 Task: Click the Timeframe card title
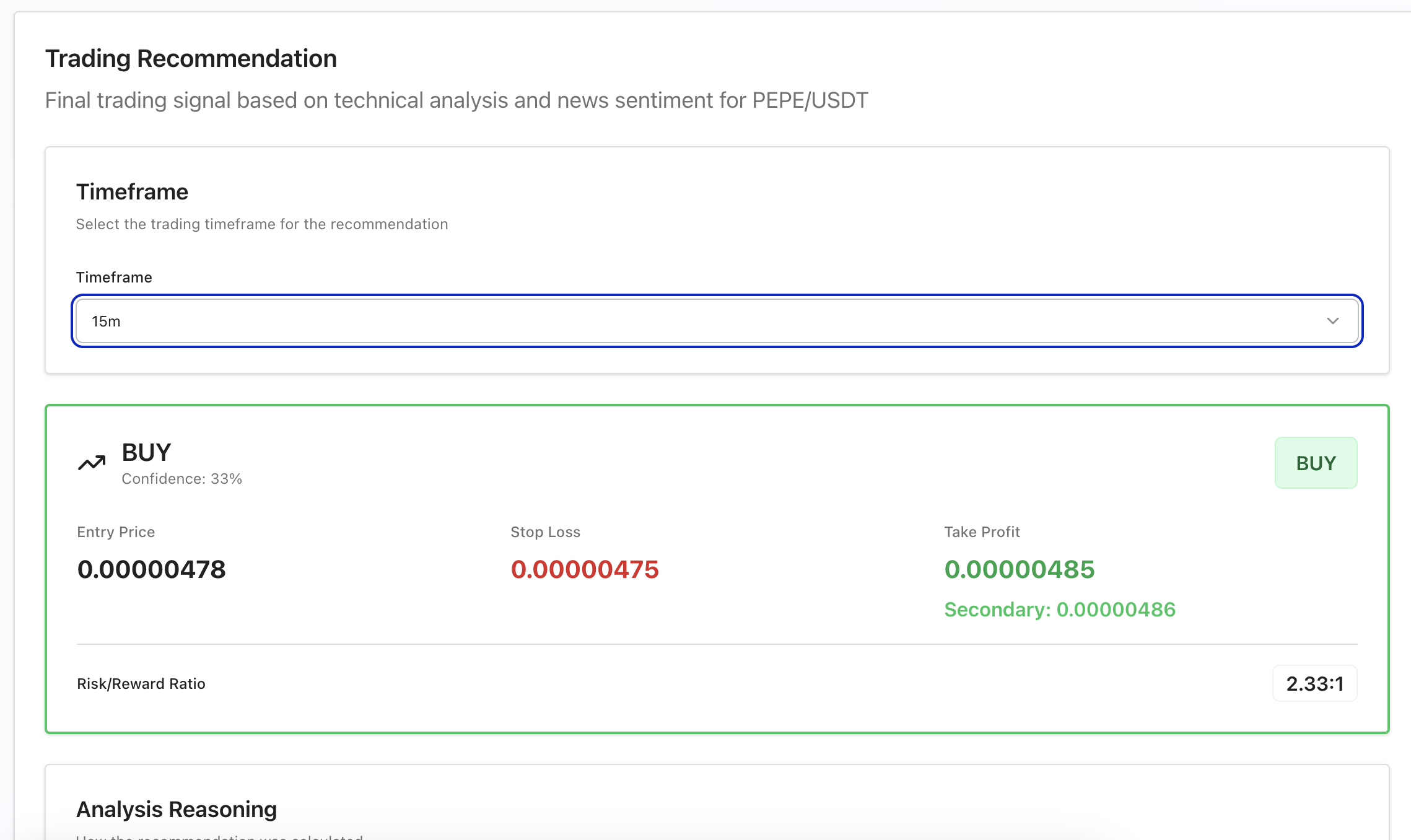[132, 192]
